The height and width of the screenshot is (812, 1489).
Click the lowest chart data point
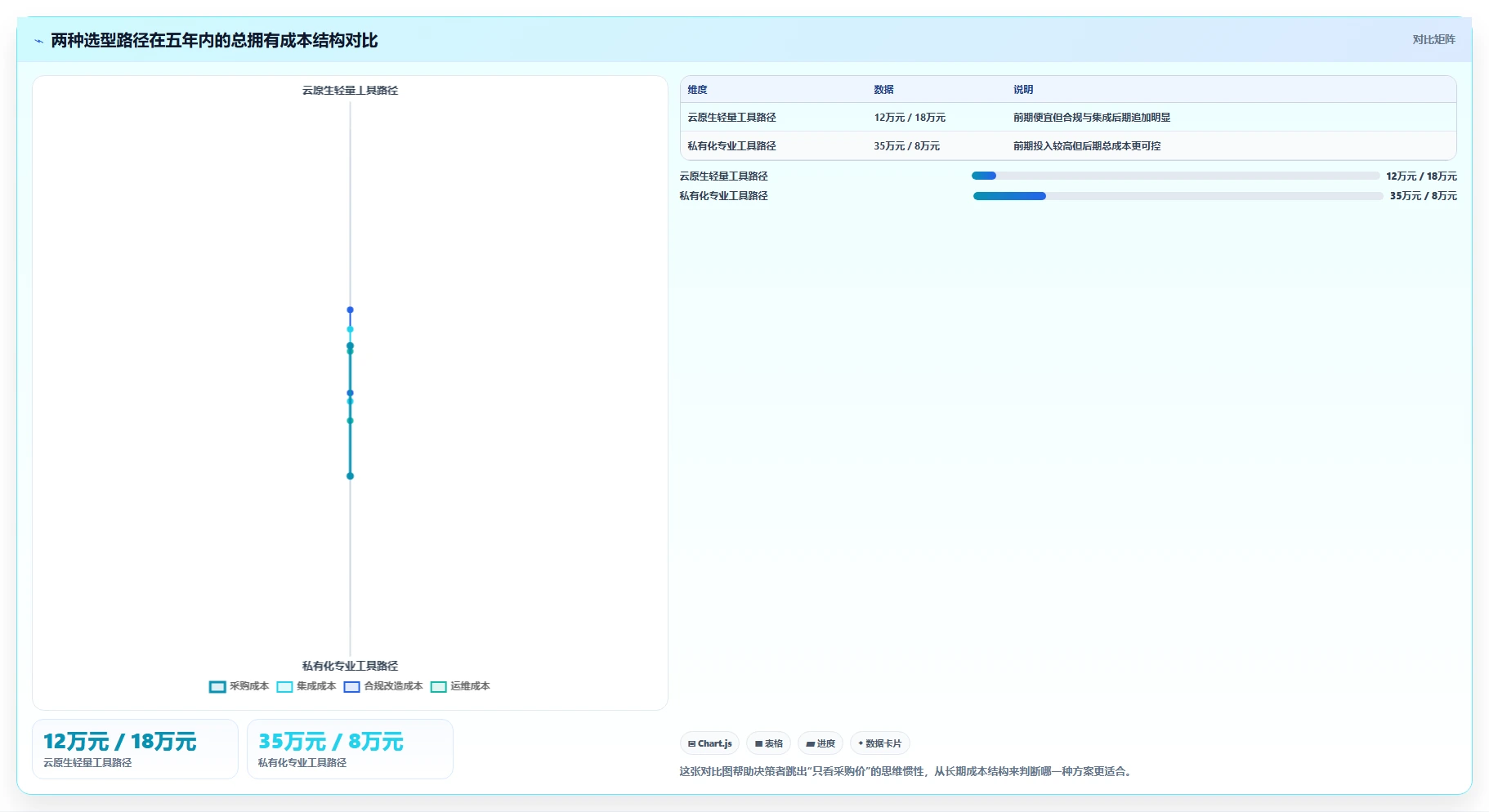tap(350, 475)
